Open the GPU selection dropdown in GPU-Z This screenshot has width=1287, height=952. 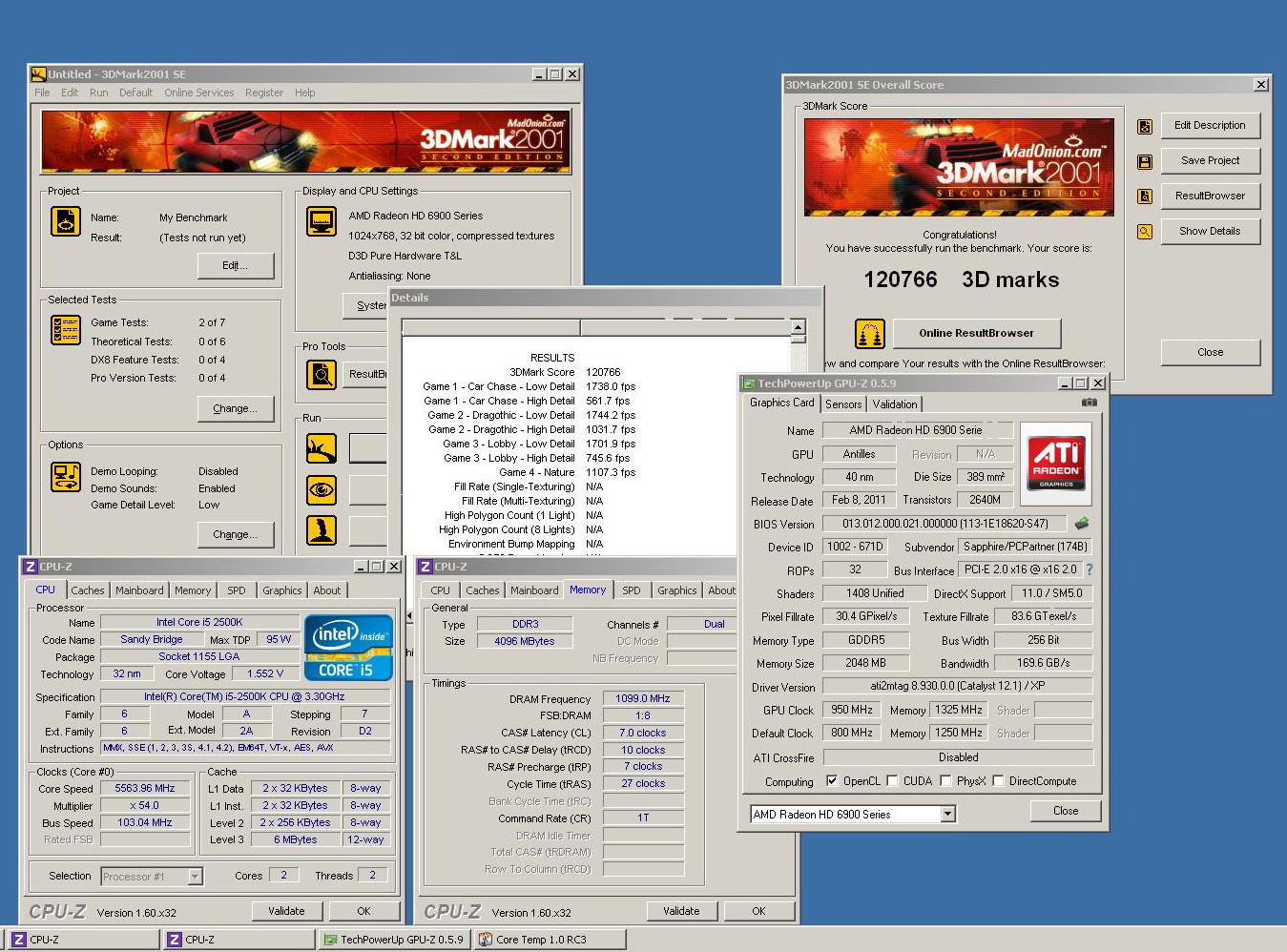(x=947, y=814)
